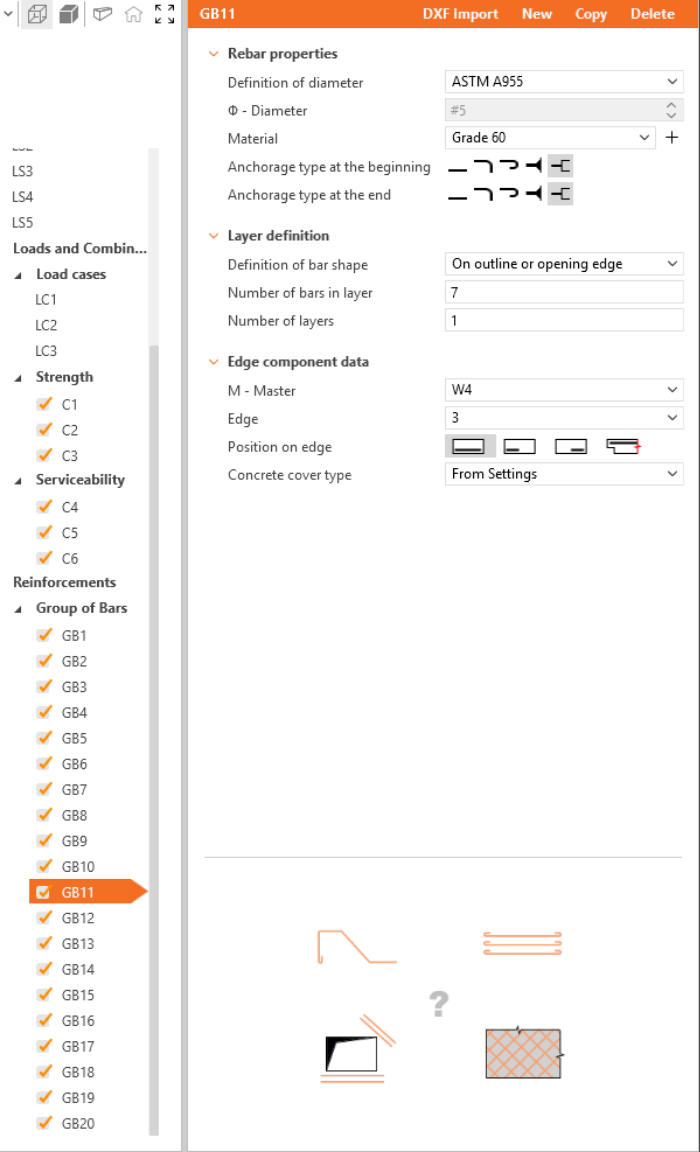Image resolution: width=700 pixels, height=1152 pixels.
Task: Open the M - Master dropdown
Action: click(x=563, y=390)
